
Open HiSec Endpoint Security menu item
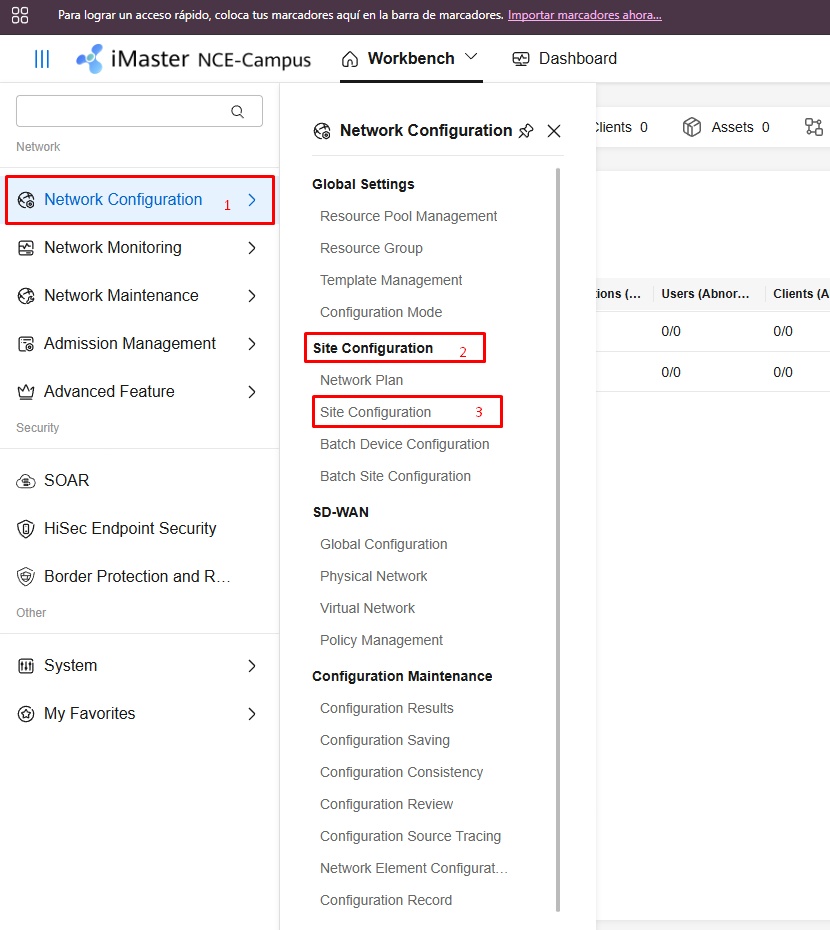click(139, 528)
